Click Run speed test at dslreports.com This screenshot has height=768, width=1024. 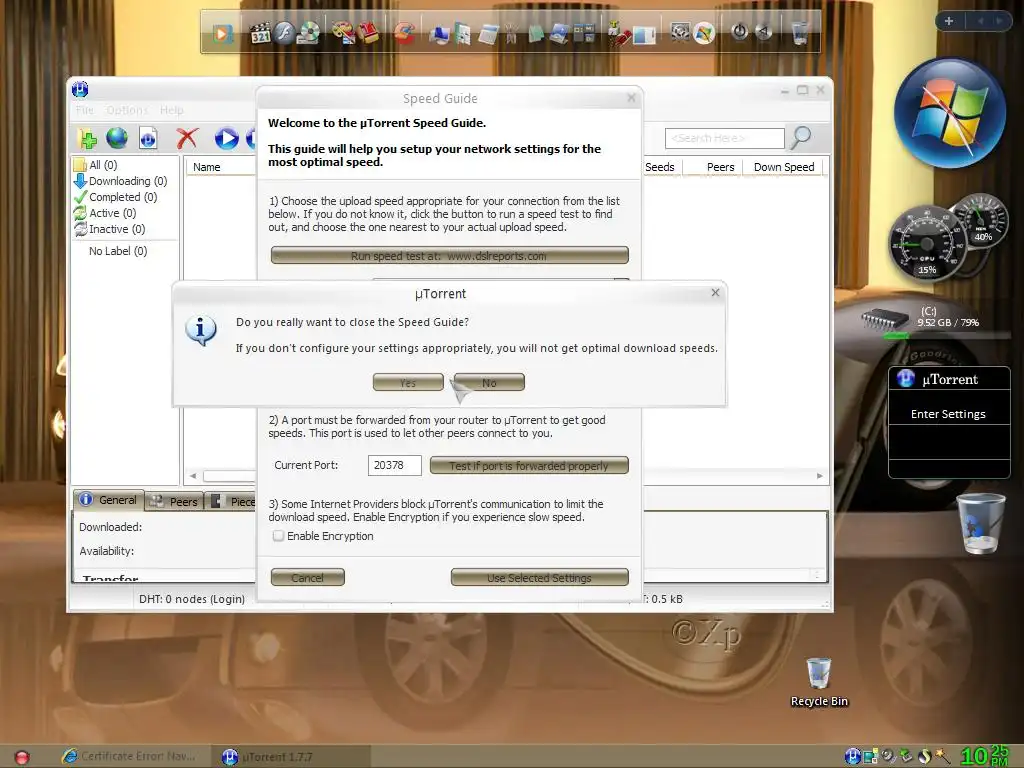pos(449,255)
